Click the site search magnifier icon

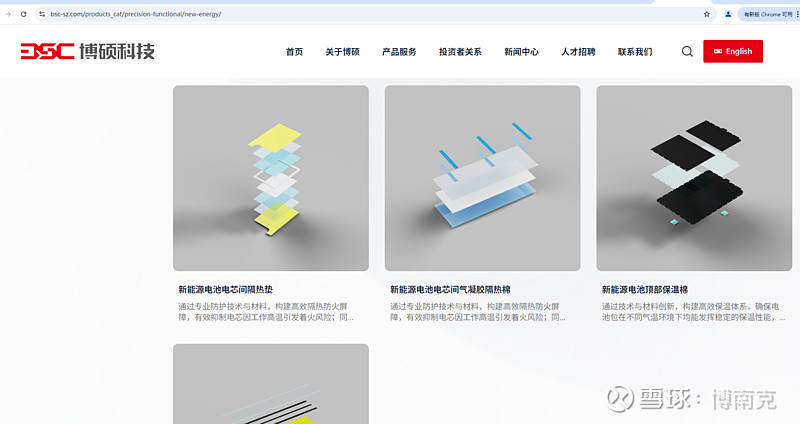coord(687,52)
